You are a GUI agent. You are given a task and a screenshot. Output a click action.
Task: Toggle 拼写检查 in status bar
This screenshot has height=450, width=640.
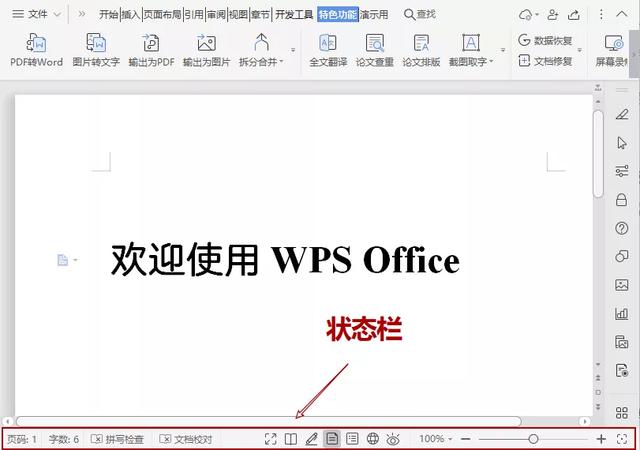117,439
